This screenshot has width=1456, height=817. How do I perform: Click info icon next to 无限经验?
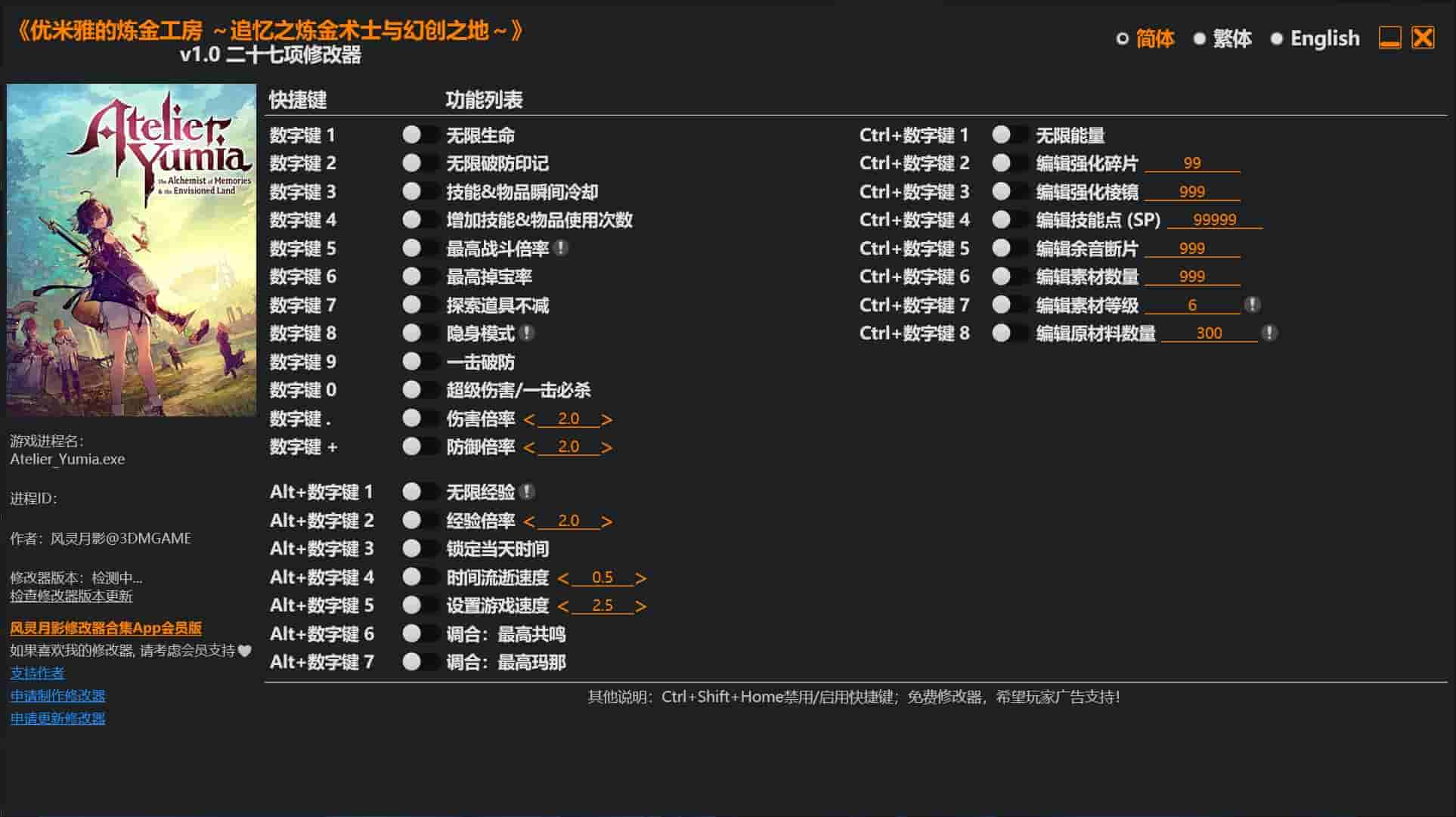[527, 492]
